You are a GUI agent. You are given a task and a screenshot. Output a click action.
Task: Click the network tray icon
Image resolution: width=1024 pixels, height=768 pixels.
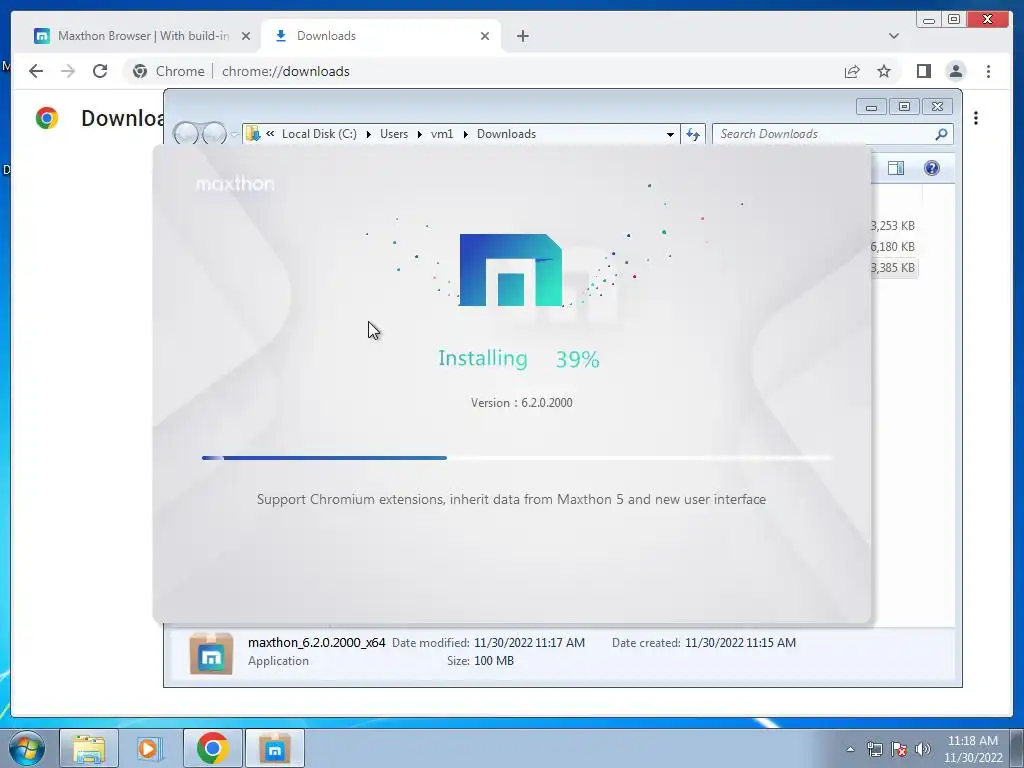(874, 749)
